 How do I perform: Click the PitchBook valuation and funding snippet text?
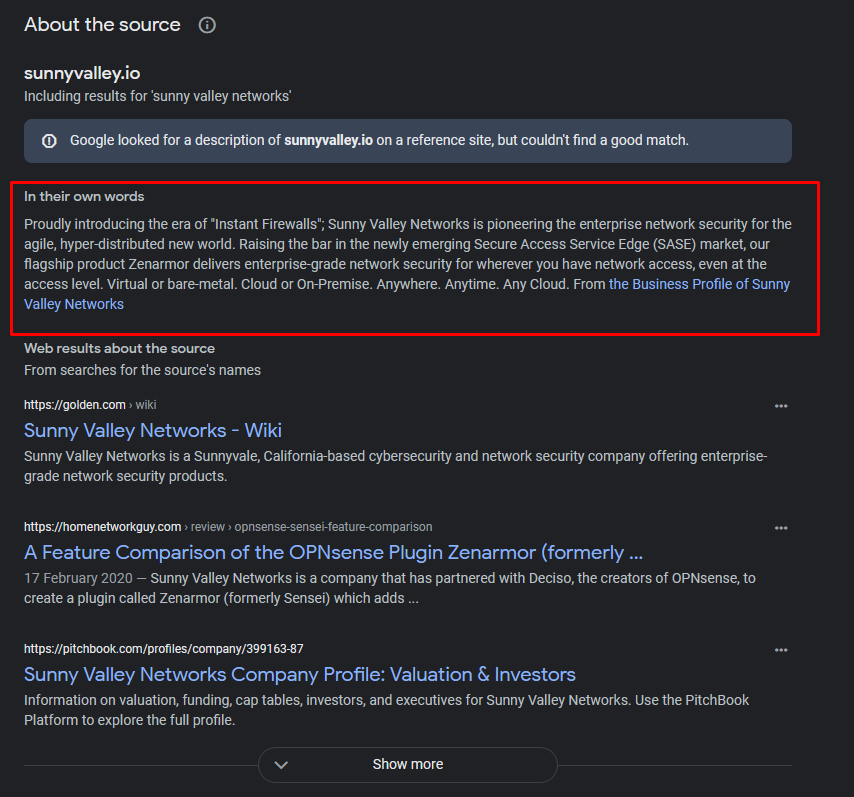coord(386,710)
